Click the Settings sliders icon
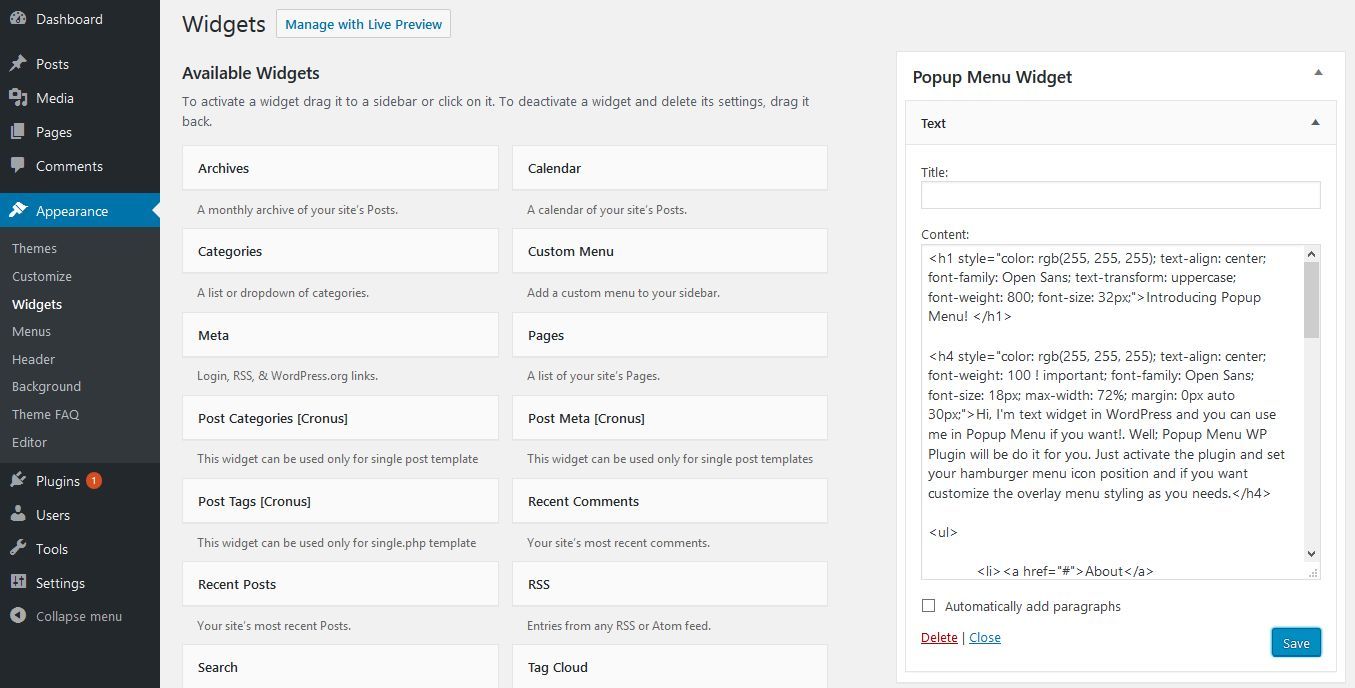 (18, 583)
